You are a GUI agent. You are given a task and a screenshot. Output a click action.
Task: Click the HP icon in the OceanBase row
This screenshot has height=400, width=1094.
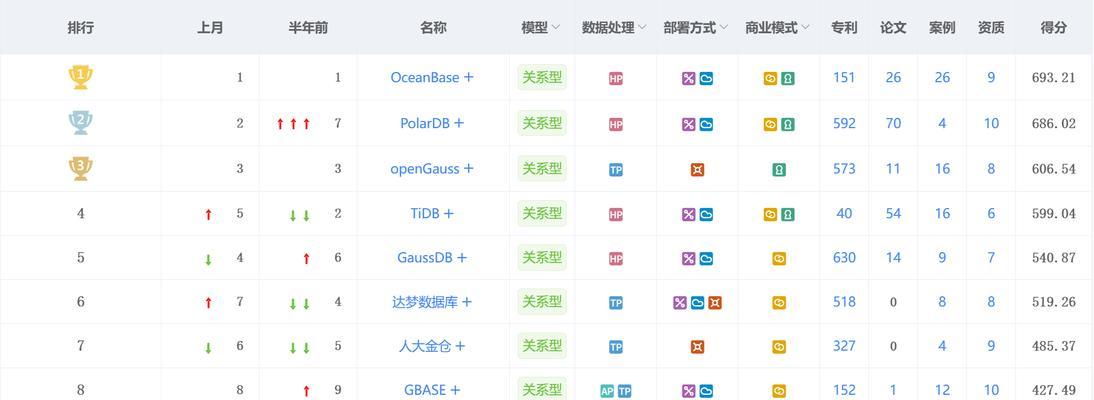pos(616,79)
